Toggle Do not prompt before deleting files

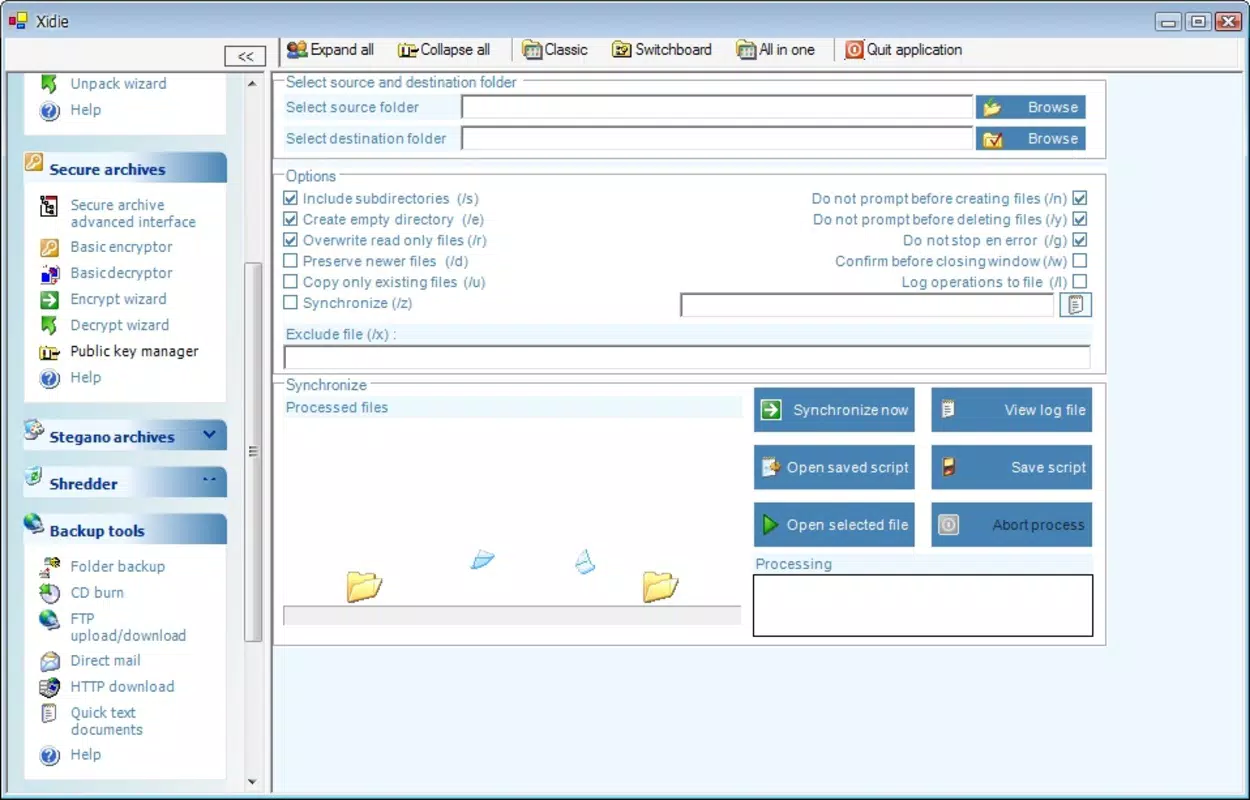click(1080, 220)
